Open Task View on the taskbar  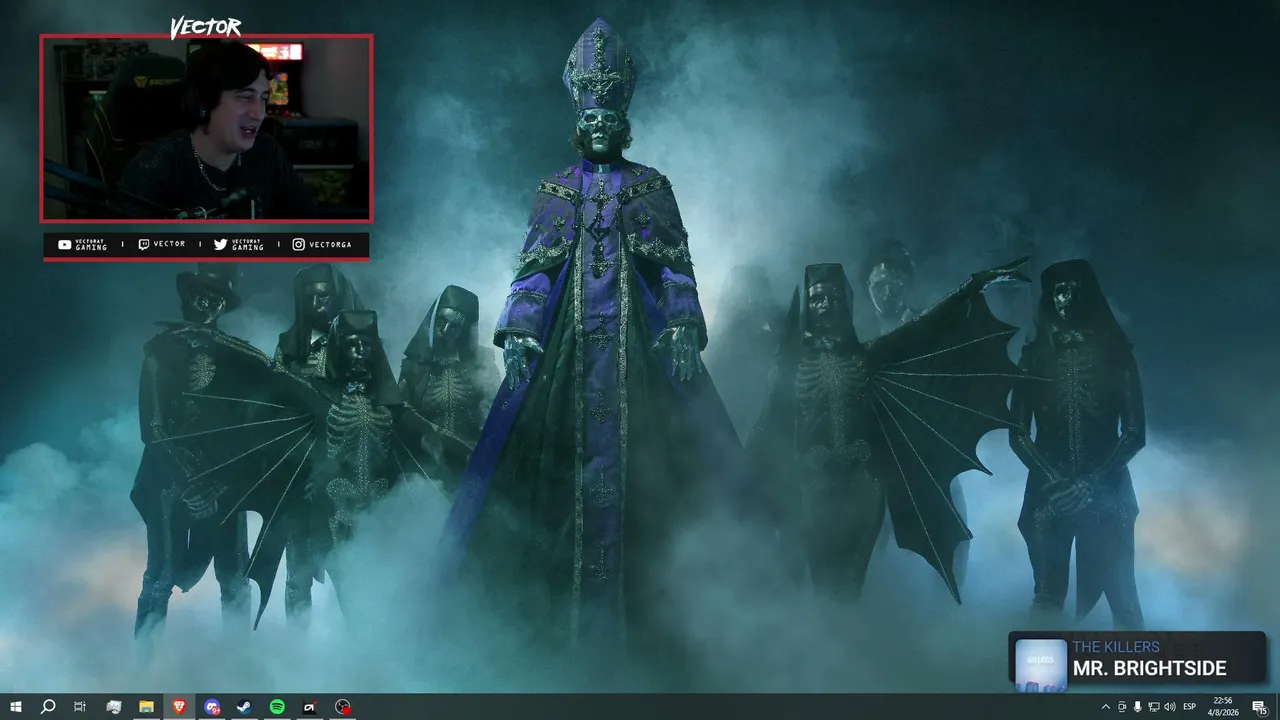[80, 707]
